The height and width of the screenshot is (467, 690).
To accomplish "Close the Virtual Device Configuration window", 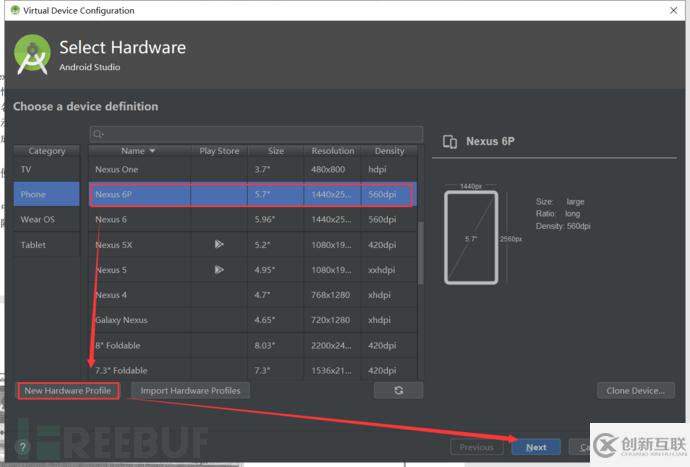I will 673,10.
